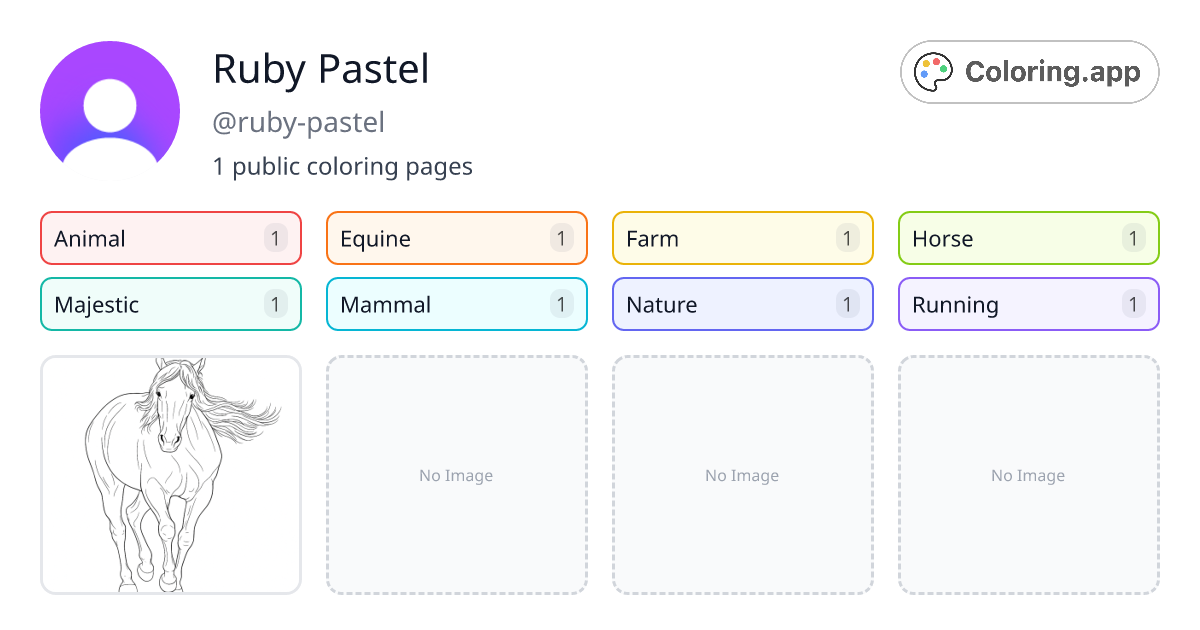Click the @ruby-pastel username handle
1200x630 pixels.
pos(299,123)
